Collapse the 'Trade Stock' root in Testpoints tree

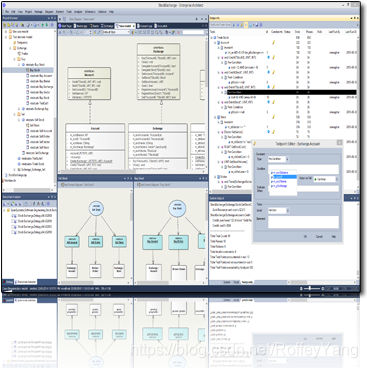(212, 37)
